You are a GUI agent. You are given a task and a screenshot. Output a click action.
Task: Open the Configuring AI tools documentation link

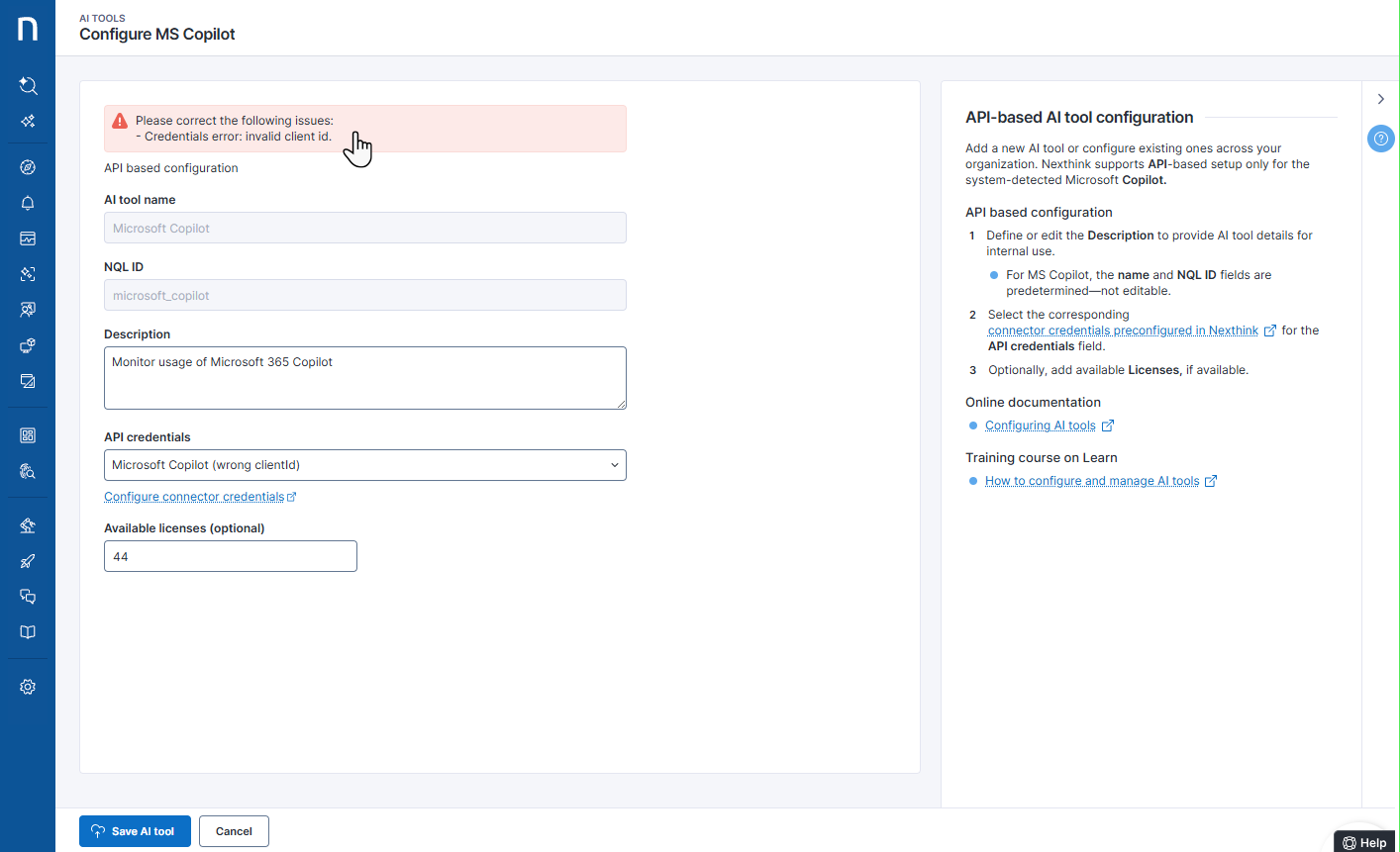click(x=1040, y=426)
